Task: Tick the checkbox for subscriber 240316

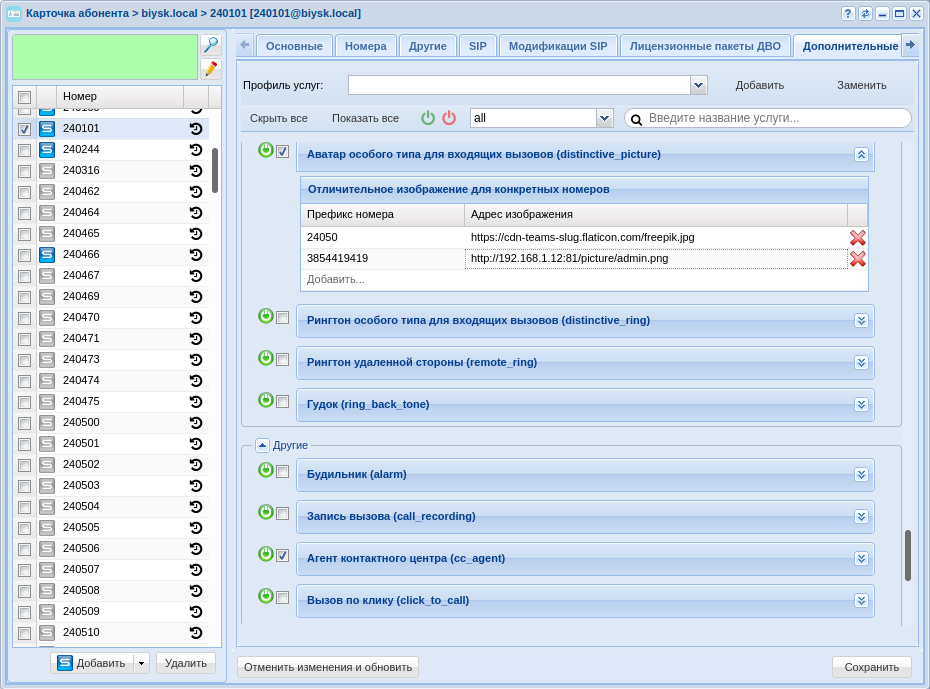Action: (x=24, y=171)
